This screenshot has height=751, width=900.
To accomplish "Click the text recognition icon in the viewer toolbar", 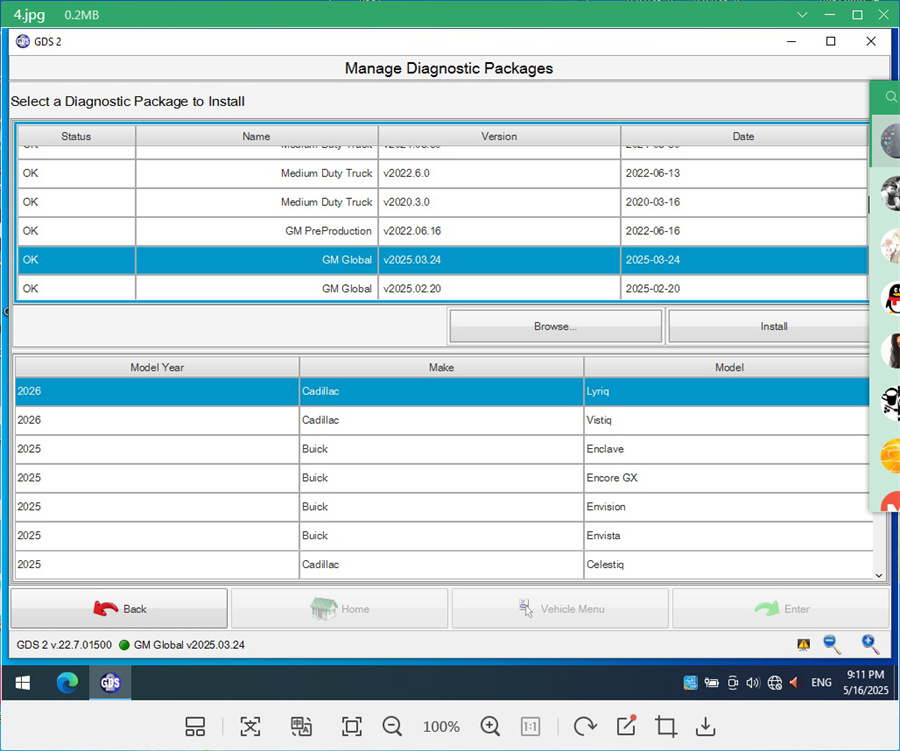I will click(250, 726).
